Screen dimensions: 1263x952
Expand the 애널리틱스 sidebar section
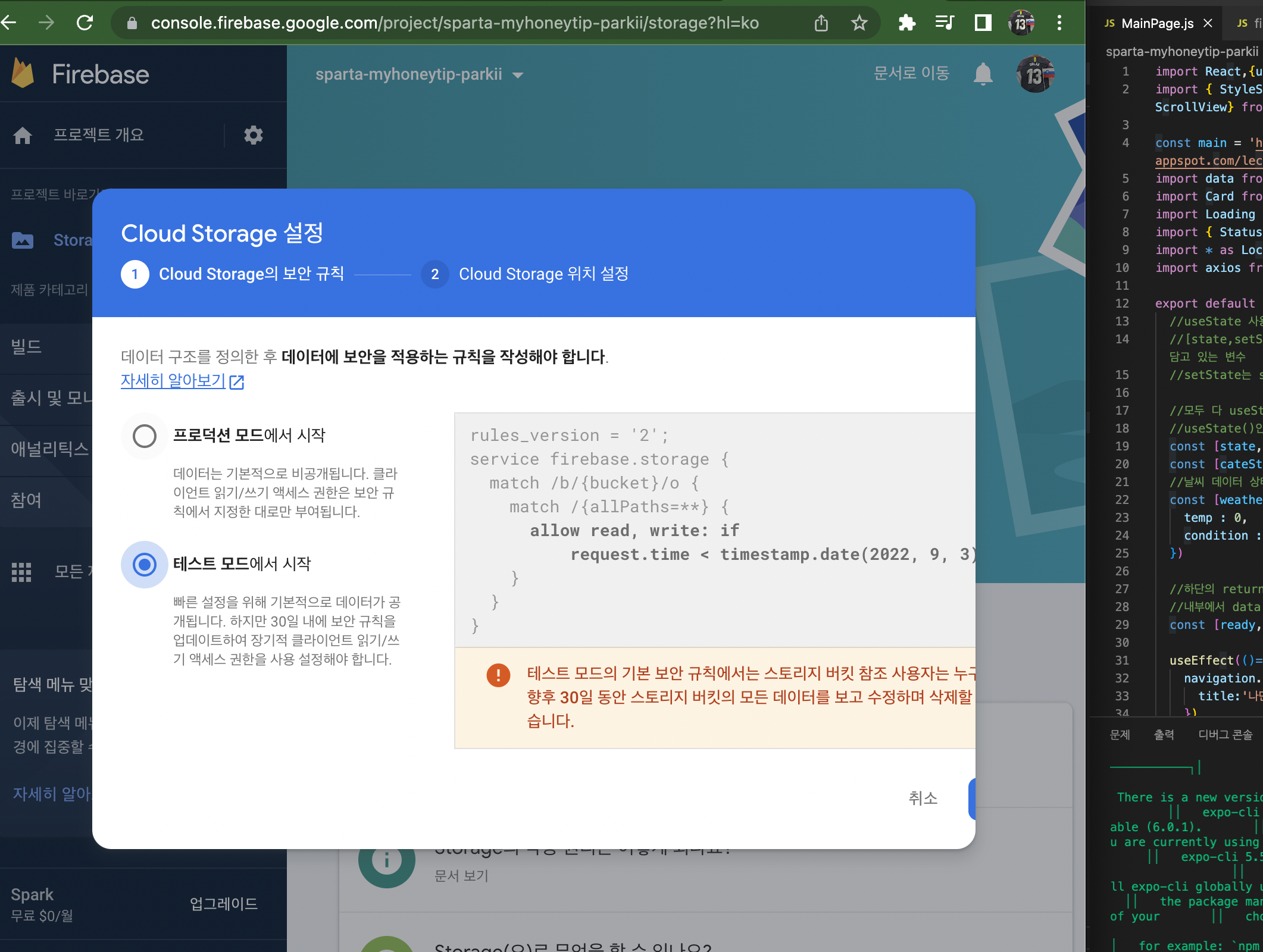tap(46, 449)
